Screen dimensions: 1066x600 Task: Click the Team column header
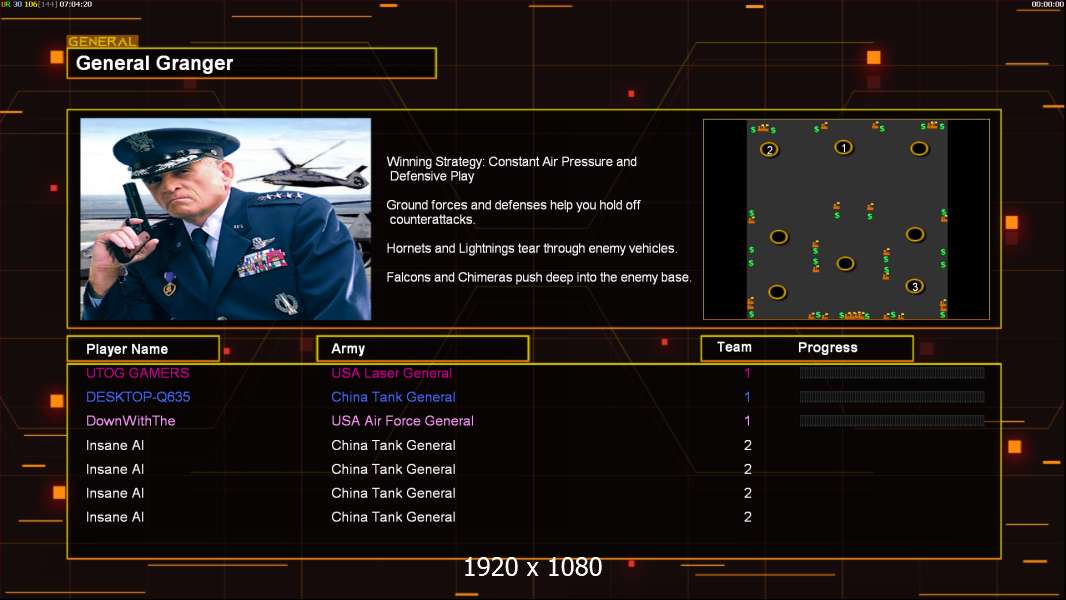[734, 347]
